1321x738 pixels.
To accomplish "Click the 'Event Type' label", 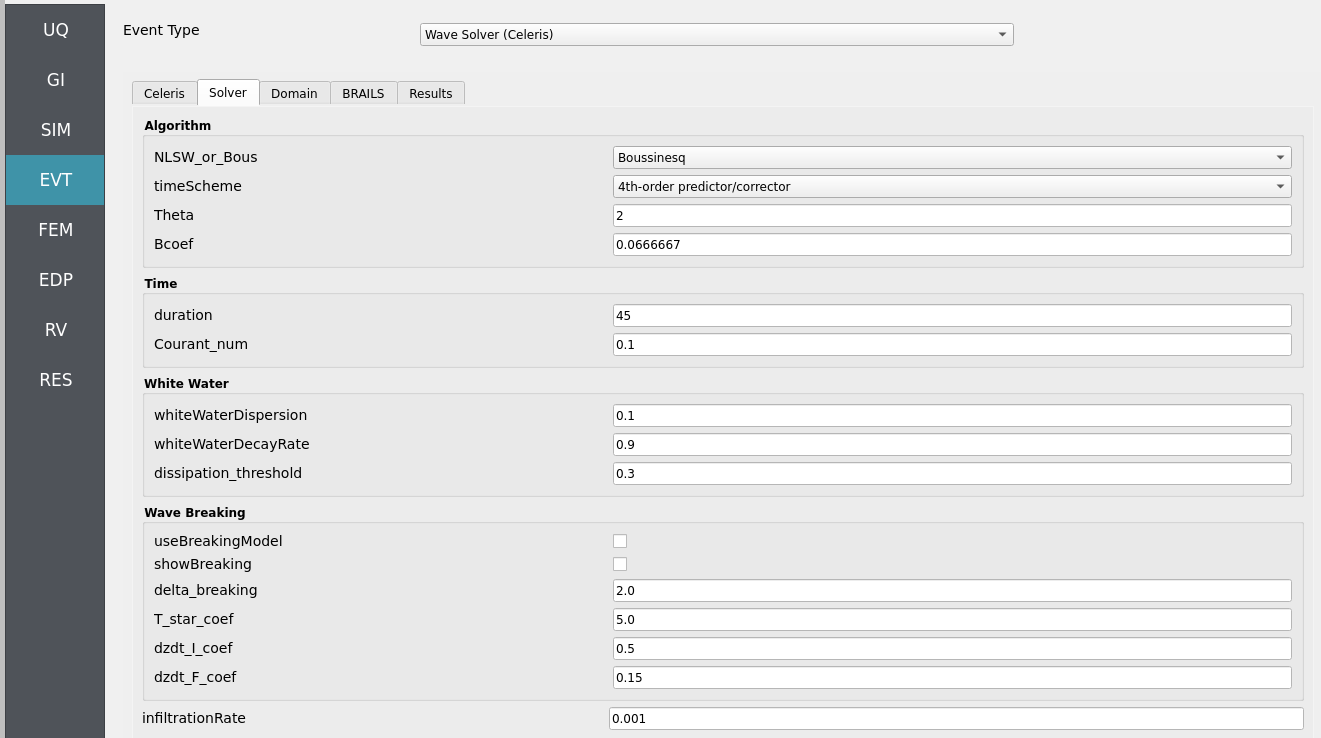I will click(161, 30).
